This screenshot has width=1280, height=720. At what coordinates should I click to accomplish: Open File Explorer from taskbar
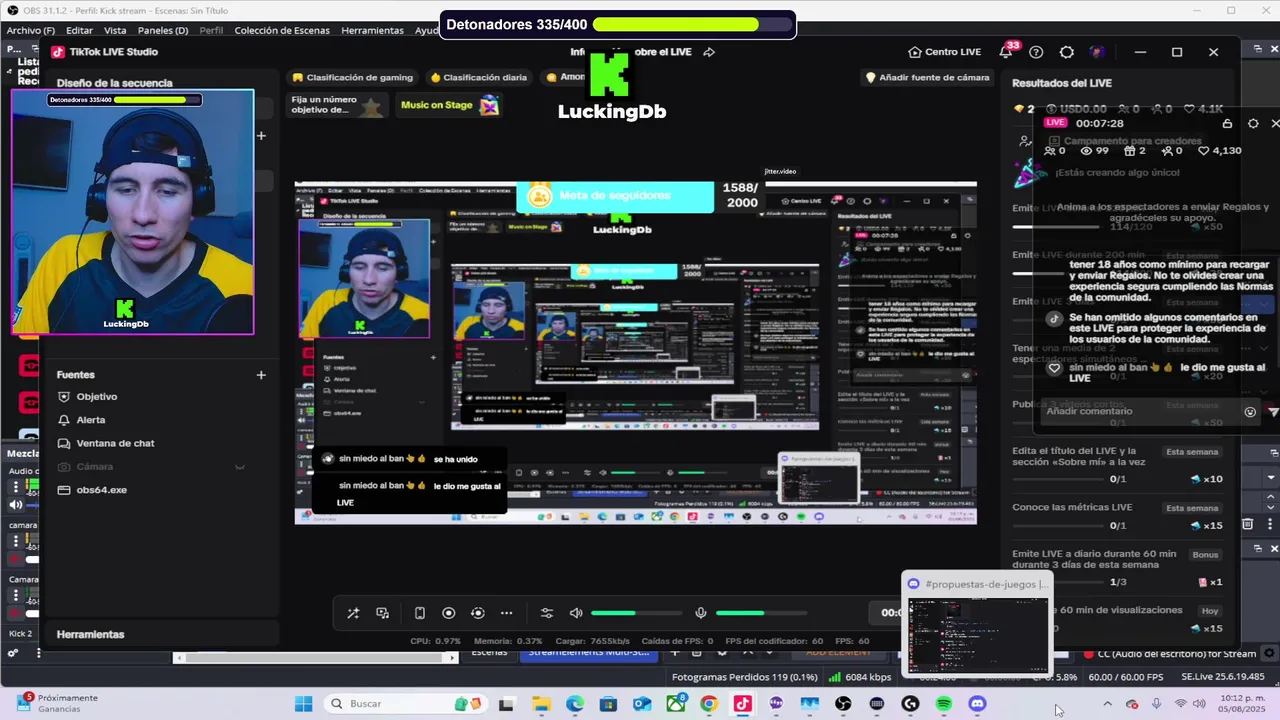click(541, 704)
